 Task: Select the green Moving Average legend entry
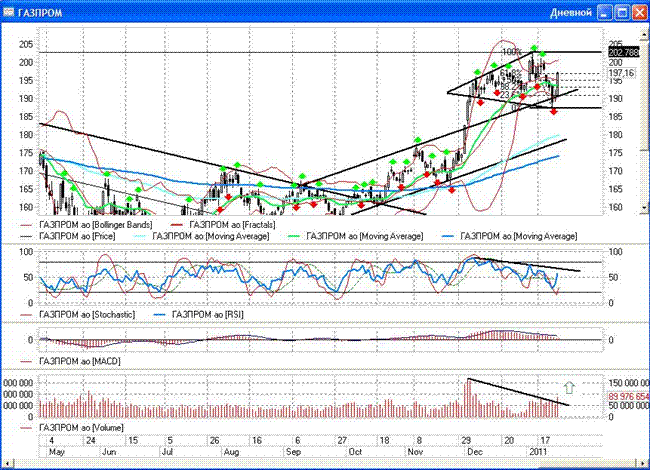pyautogui.click(x=355, y=236)
